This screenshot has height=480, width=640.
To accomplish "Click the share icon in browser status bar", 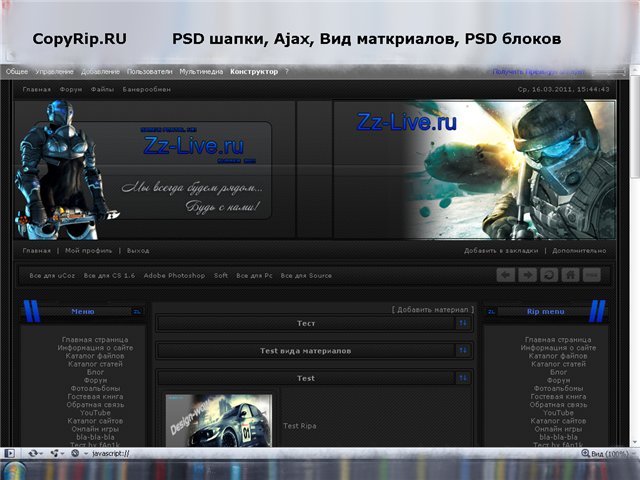I will tap(54, 453).
